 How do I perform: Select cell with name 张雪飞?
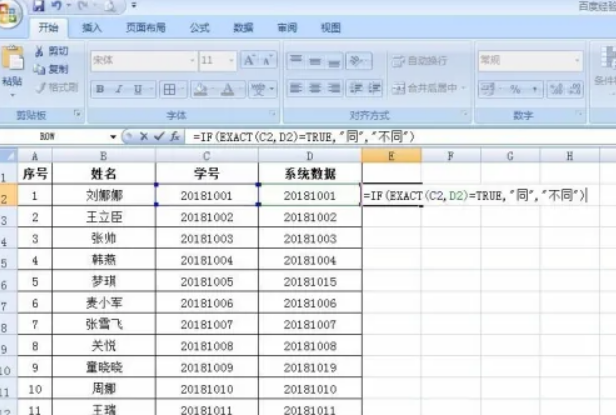(104, 324)
